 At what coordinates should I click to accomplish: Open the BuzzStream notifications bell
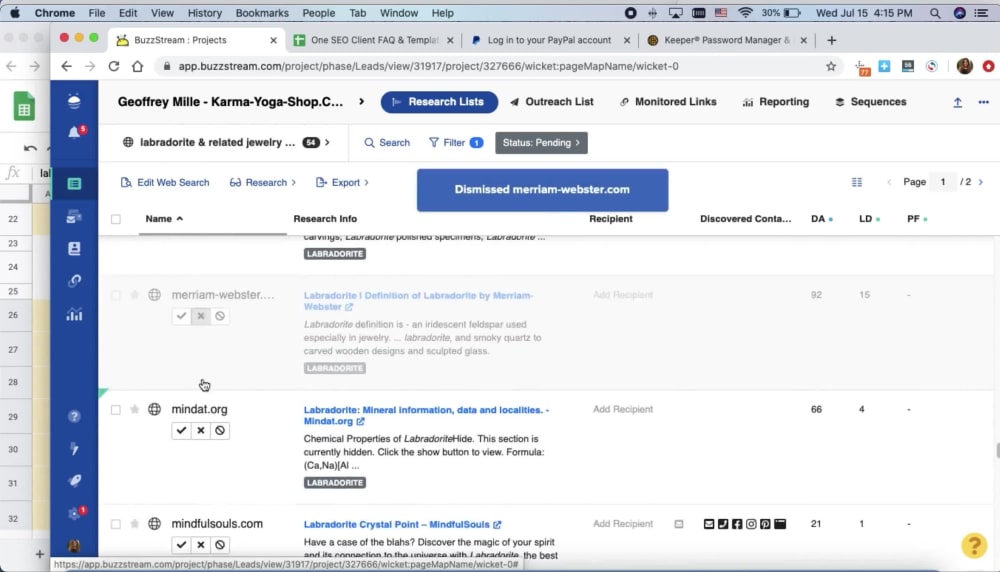75,133
